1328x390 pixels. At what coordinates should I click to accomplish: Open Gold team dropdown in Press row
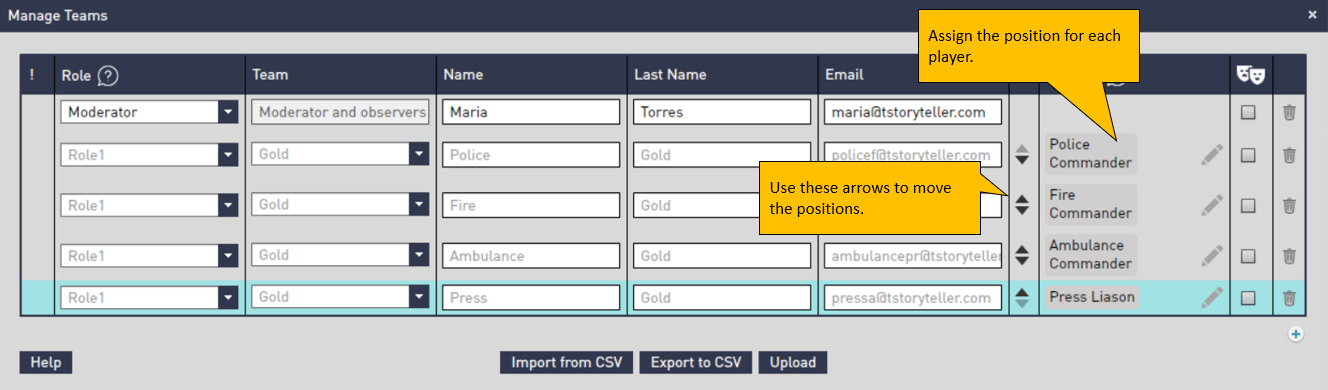click(419, 297)
